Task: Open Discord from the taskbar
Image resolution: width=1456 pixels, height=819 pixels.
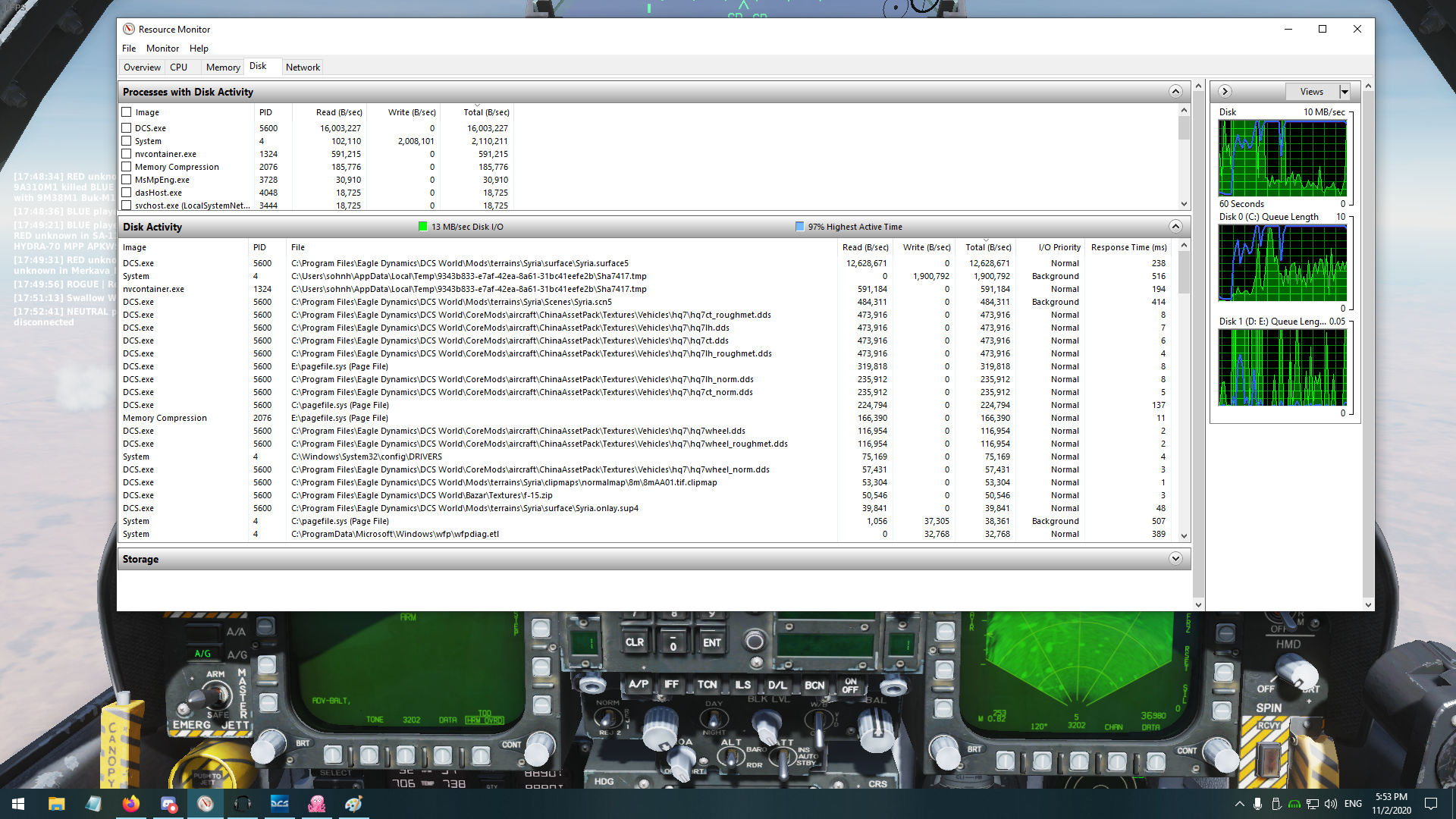Action: coord(168,804)
